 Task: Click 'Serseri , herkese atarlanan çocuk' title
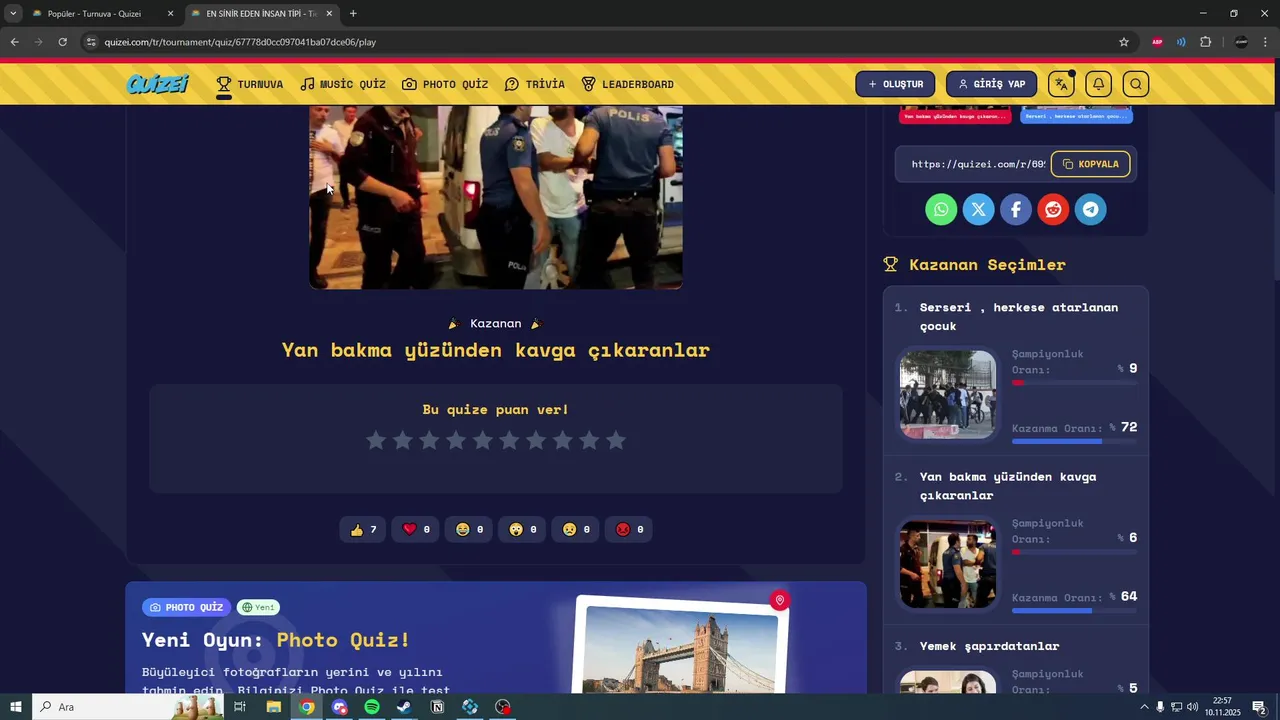tap(1019, 316)
